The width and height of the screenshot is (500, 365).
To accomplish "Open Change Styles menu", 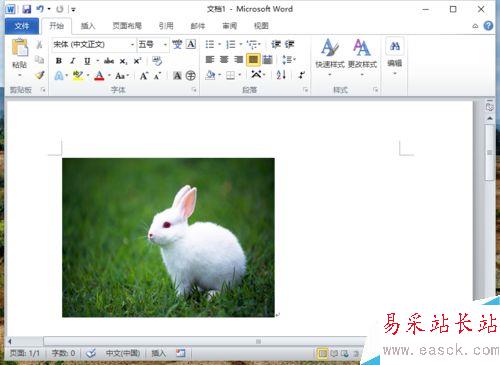I will tap(362, 56).
